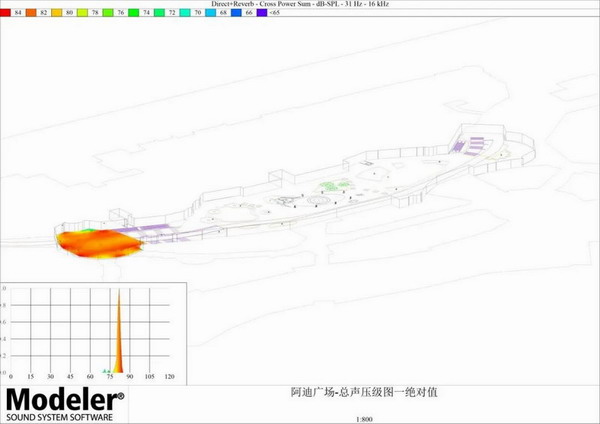Image resolution: width=600 pixels, height=424 pixels.
Task: Click the 90 mark on the histogram axis
Action: coord(128,377)
